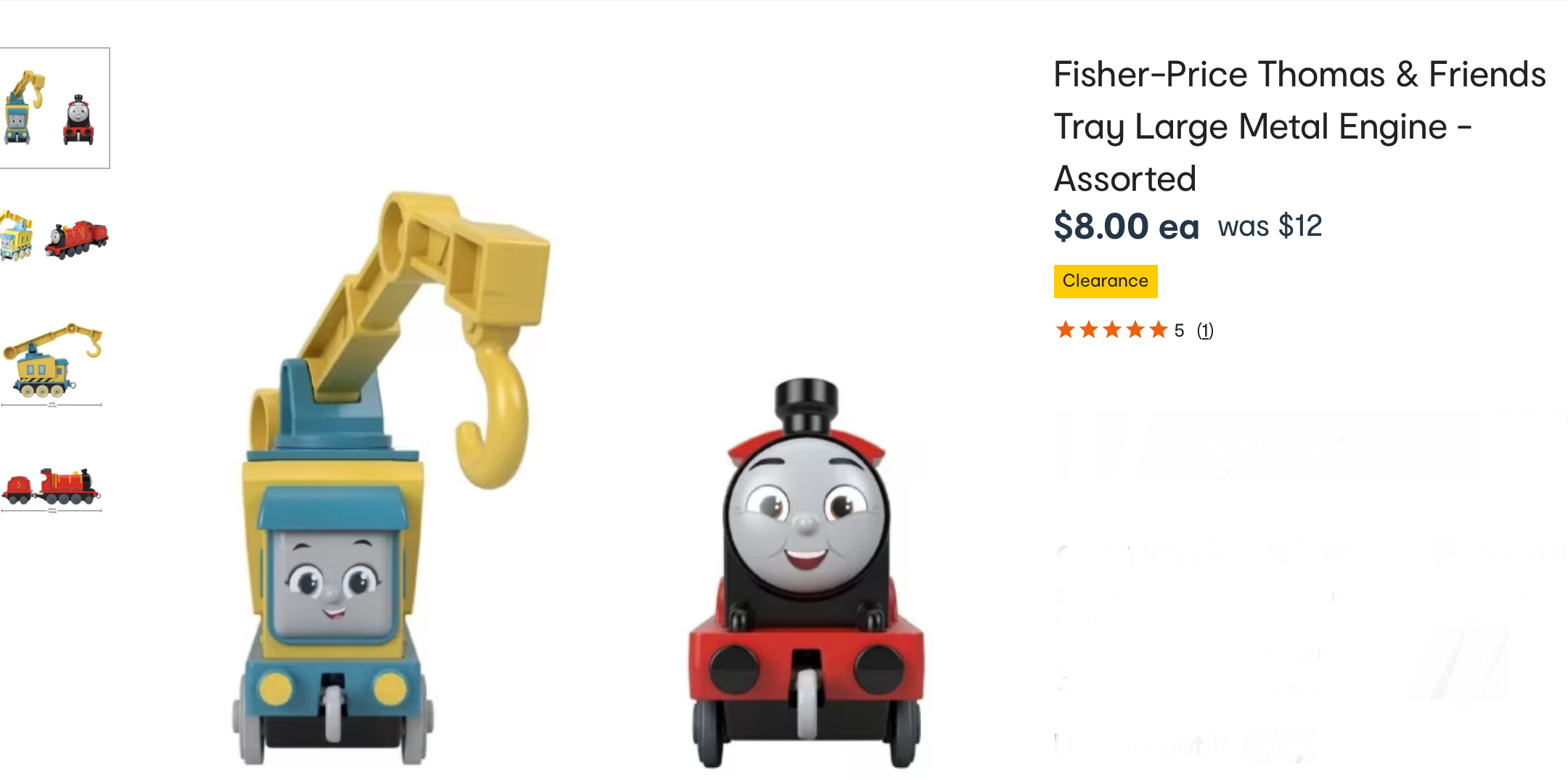Click the fourth orange rating star

pyautogui.click(x=1135, y=330)
